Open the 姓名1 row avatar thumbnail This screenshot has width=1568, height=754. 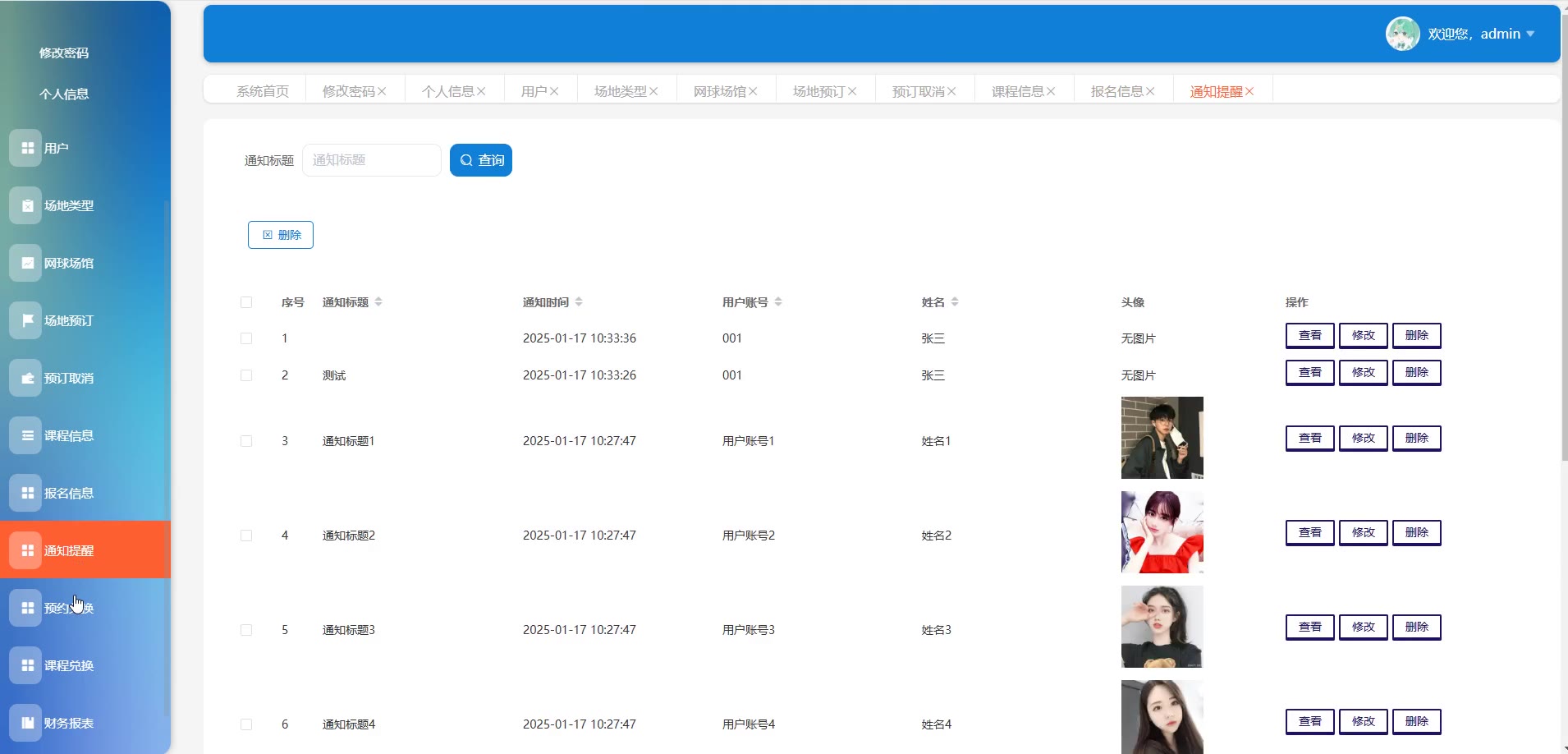[x=1162, y=438]
